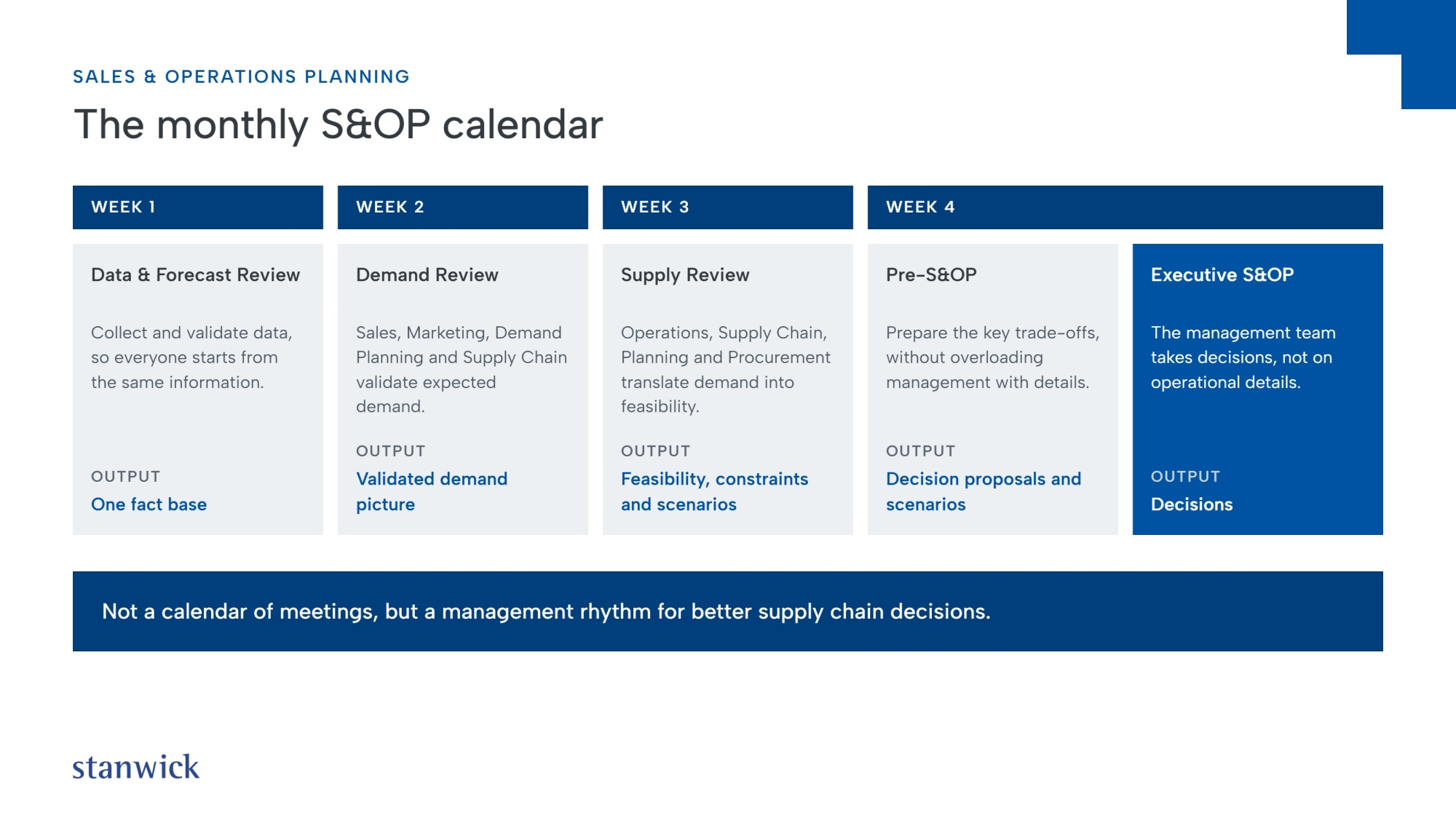Click OUTPUT label in Data & Forecast Review card
Viewport: 1456px width, 837px height.
click(125, 477)
